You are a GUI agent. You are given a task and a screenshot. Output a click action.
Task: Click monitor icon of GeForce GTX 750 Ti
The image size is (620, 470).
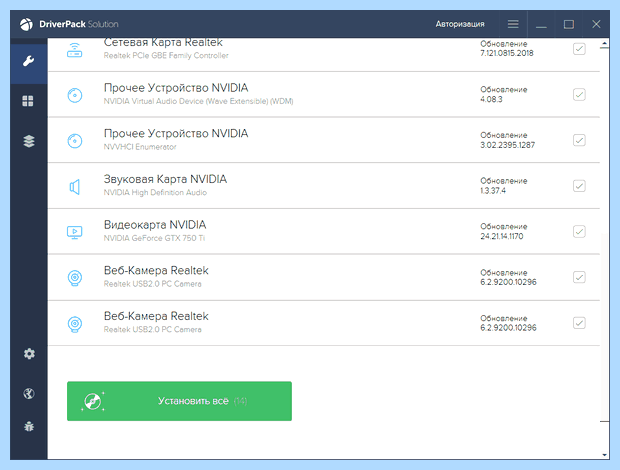(75, 232)
